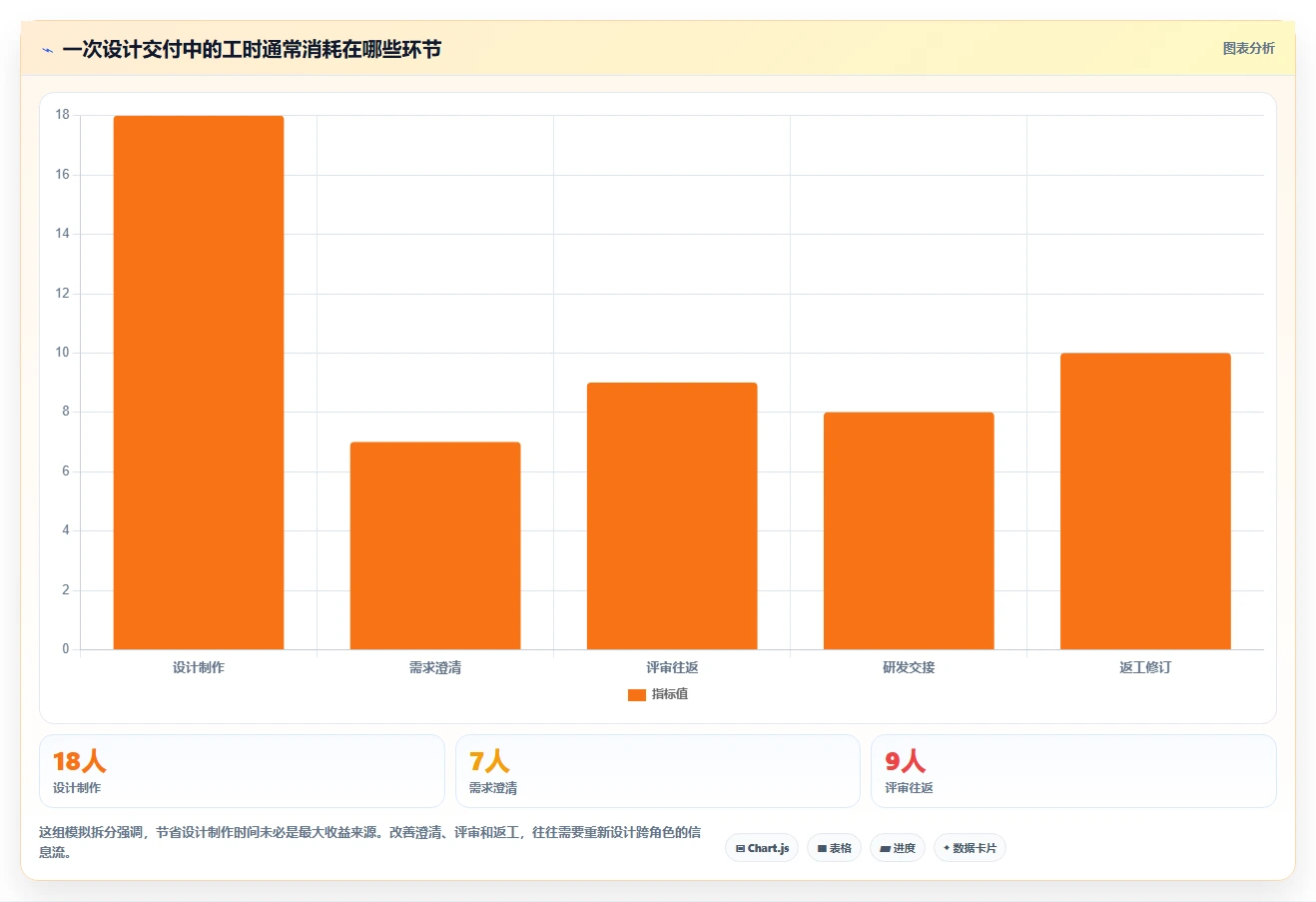This screenshot has width=1316, height=902.
Task: Click the icon inside the 表格 tag
Action: pos(822,848)
